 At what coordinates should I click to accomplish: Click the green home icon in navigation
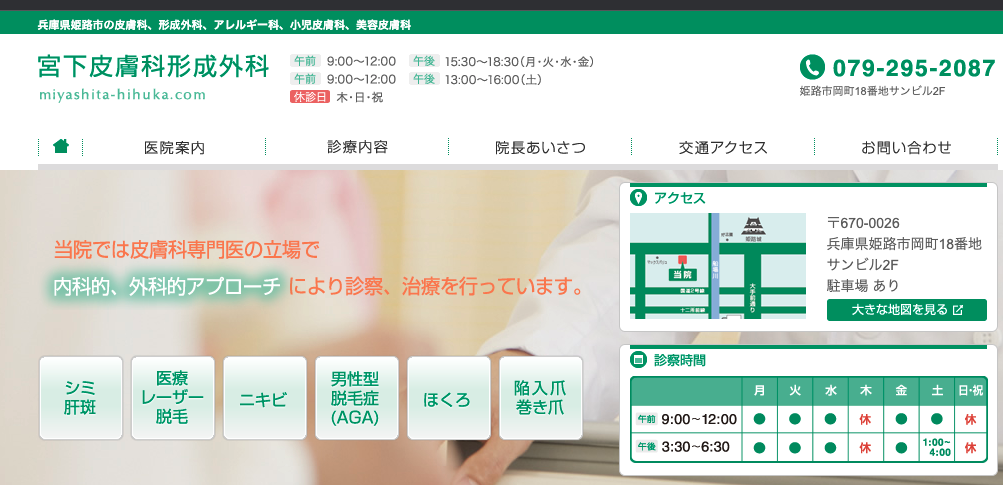(x=61, y=147)
